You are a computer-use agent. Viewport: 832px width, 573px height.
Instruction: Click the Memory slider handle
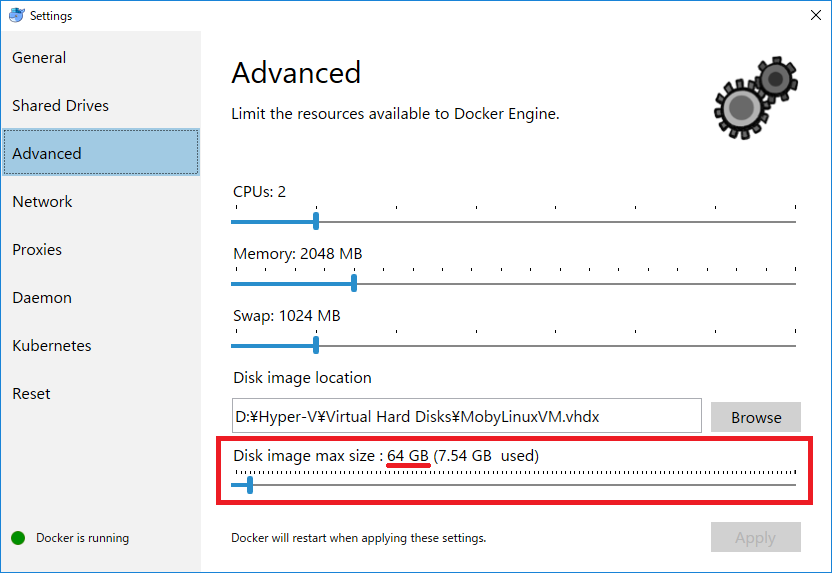coord(354,283)
